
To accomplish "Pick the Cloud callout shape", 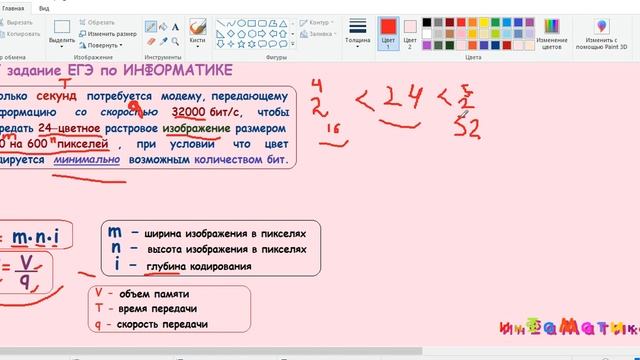I will (x=283, y=44).
